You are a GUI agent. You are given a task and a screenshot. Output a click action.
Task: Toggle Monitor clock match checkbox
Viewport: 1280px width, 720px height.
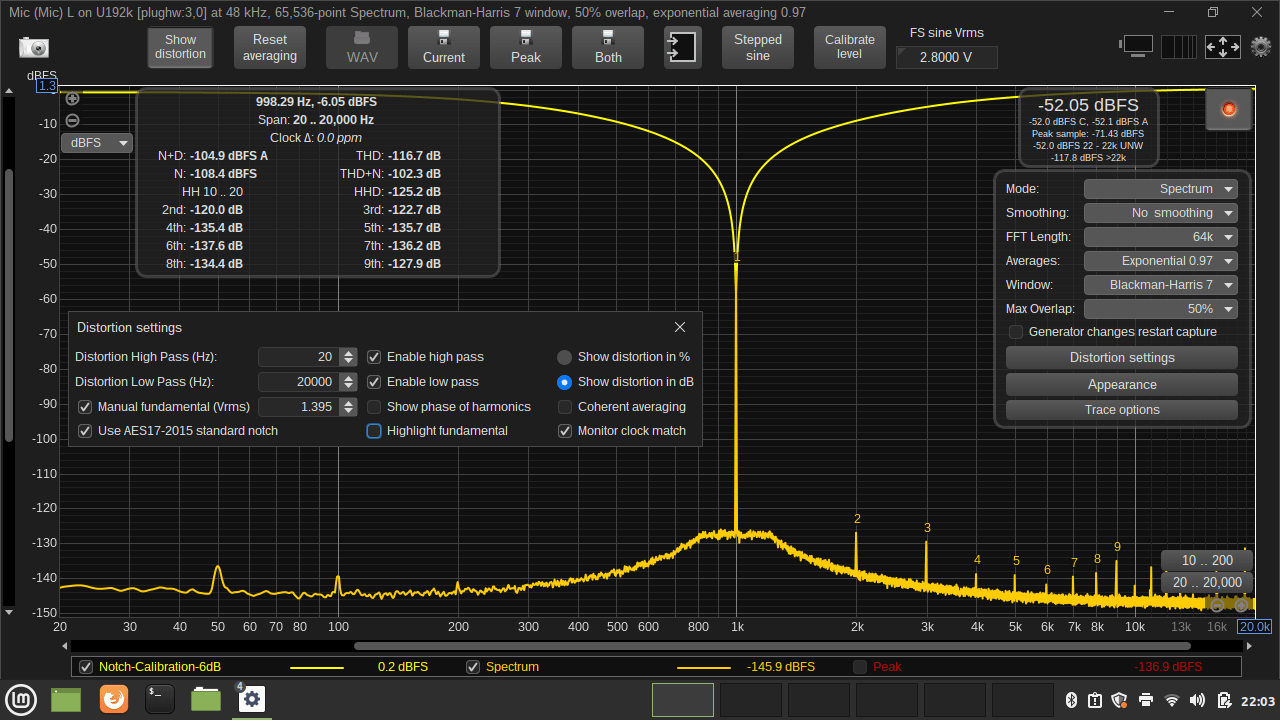565,431
